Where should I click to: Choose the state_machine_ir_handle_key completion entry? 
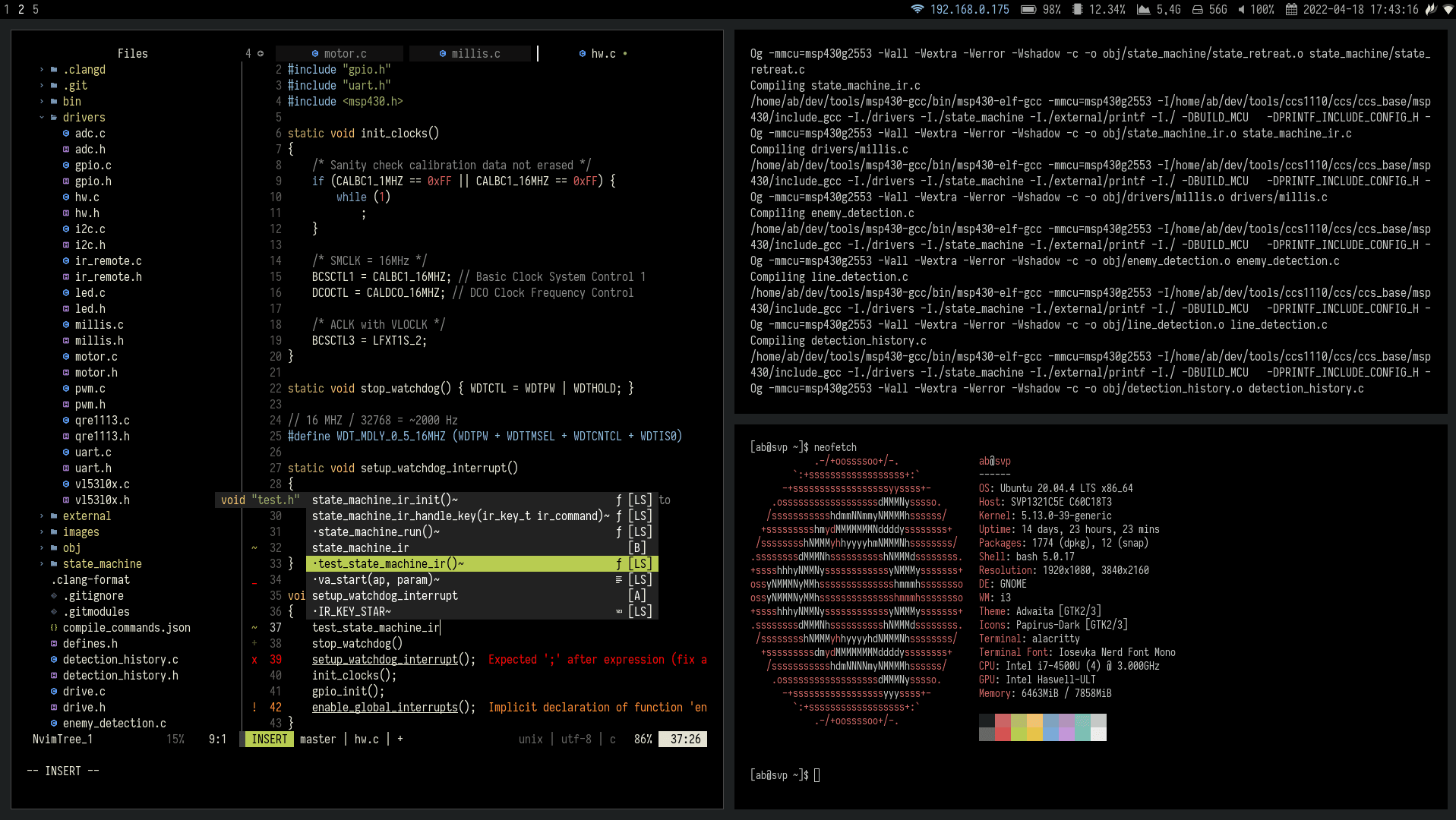[482, 516]
